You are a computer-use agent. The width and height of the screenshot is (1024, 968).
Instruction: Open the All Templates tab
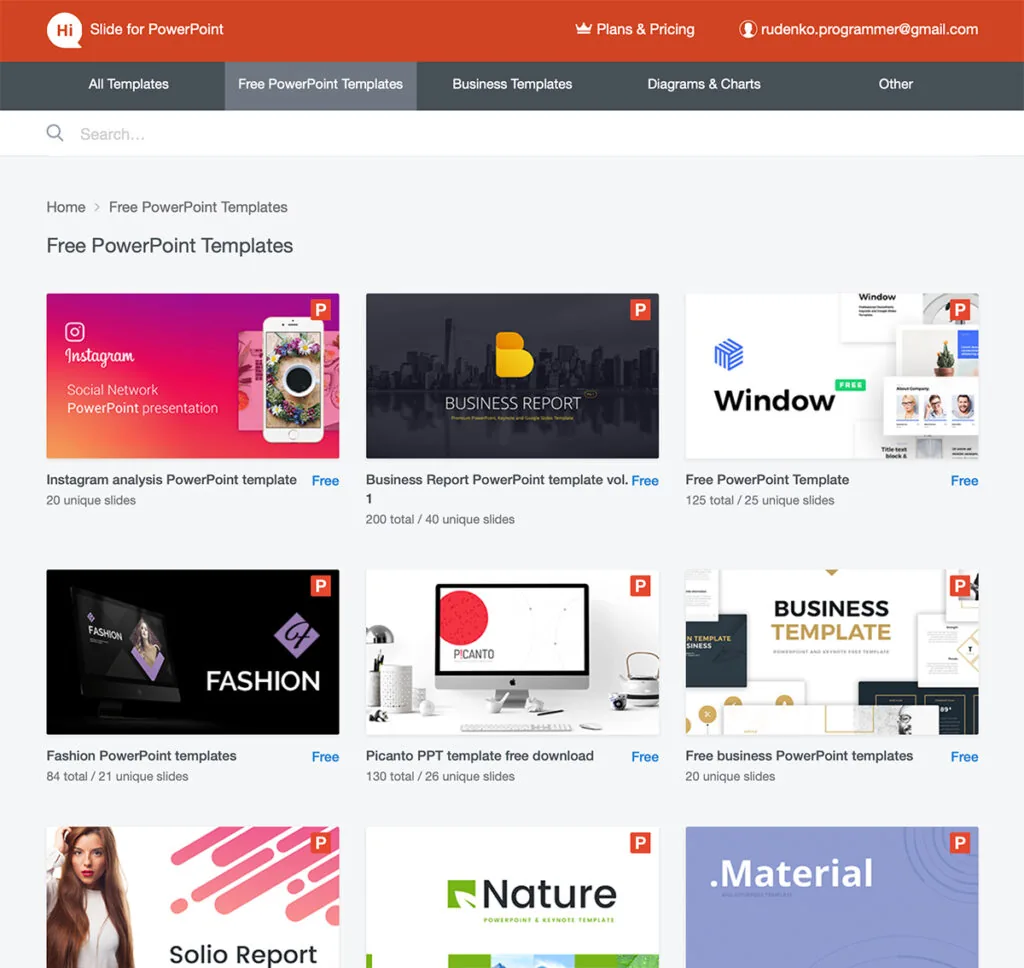click(129, 84)
